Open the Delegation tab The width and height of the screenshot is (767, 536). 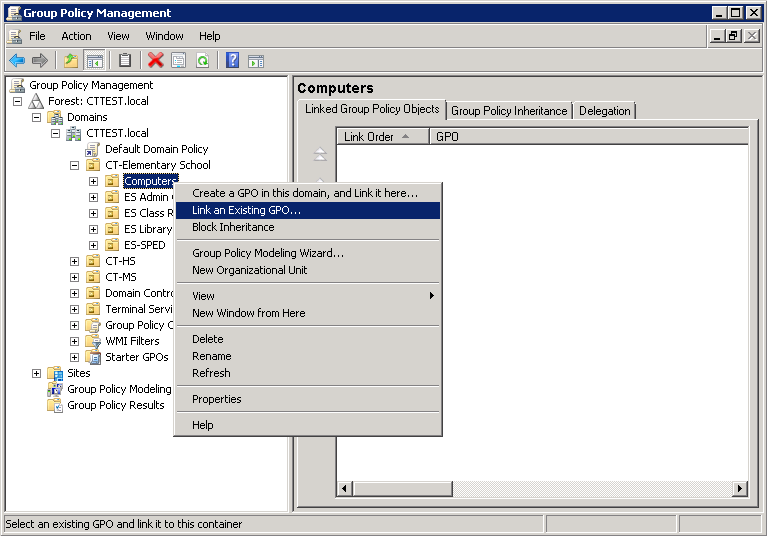pos(604,111)
